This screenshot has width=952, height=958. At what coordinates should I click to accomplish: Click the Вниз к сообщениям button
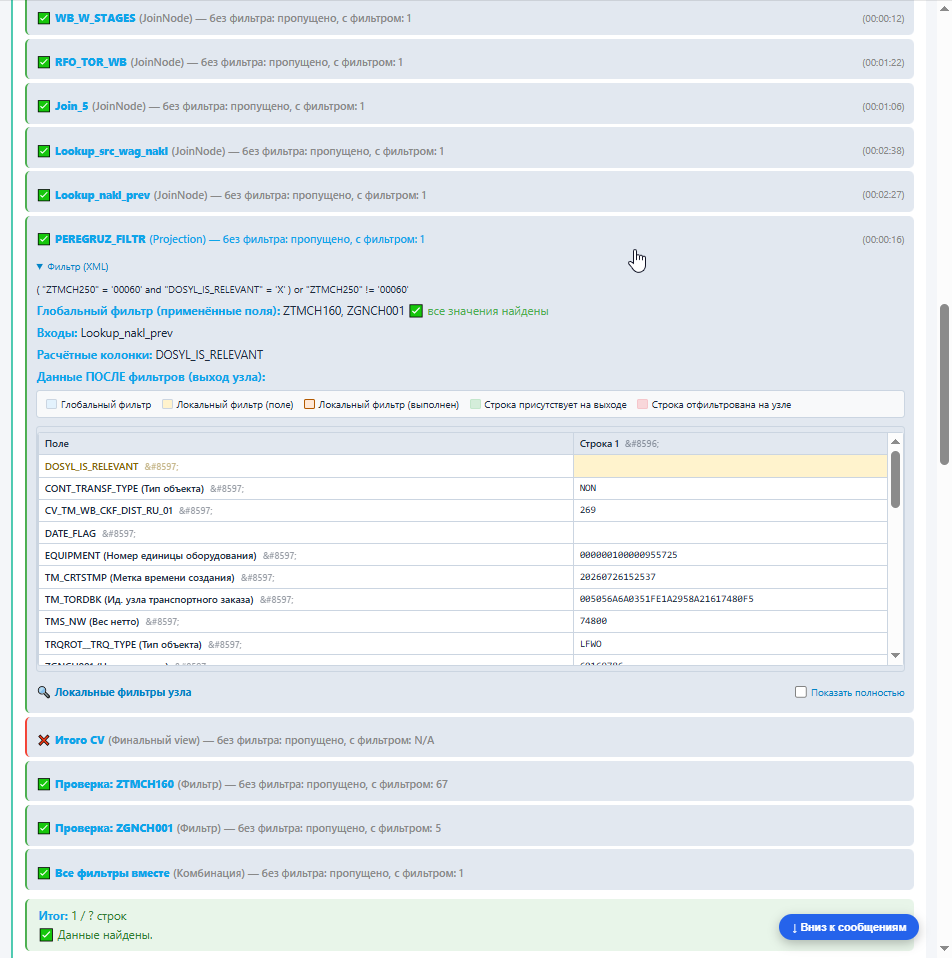[x=849, y=927]
